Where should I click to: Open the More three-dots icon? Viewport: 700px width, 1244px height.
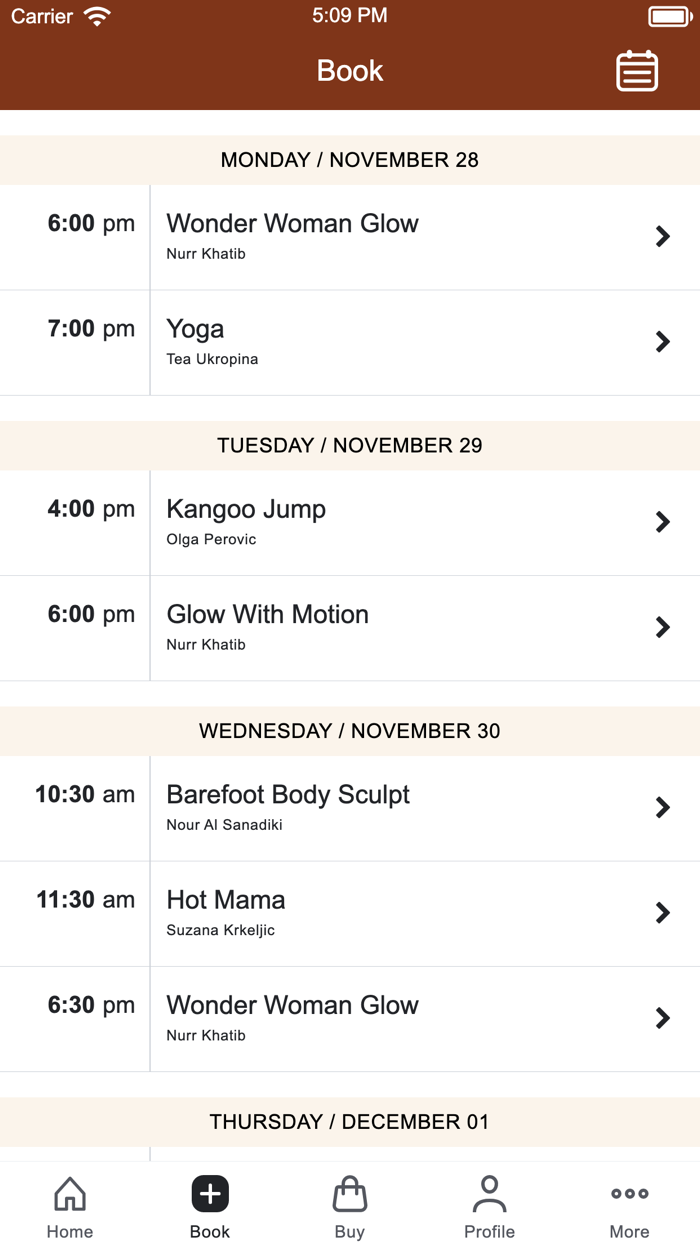point(630,1194)
